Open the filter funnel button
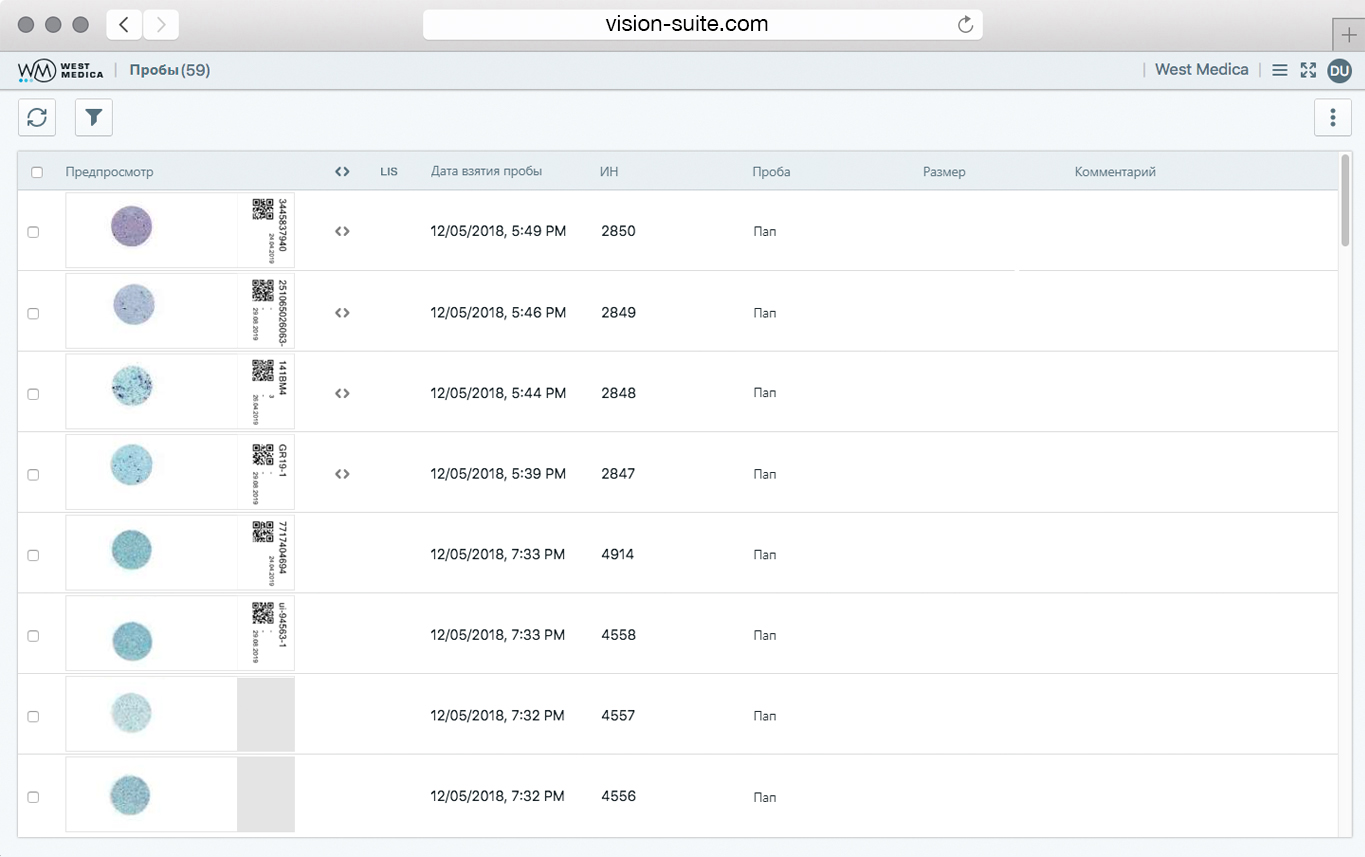The image size is (1365, 857). pos(94,118)
